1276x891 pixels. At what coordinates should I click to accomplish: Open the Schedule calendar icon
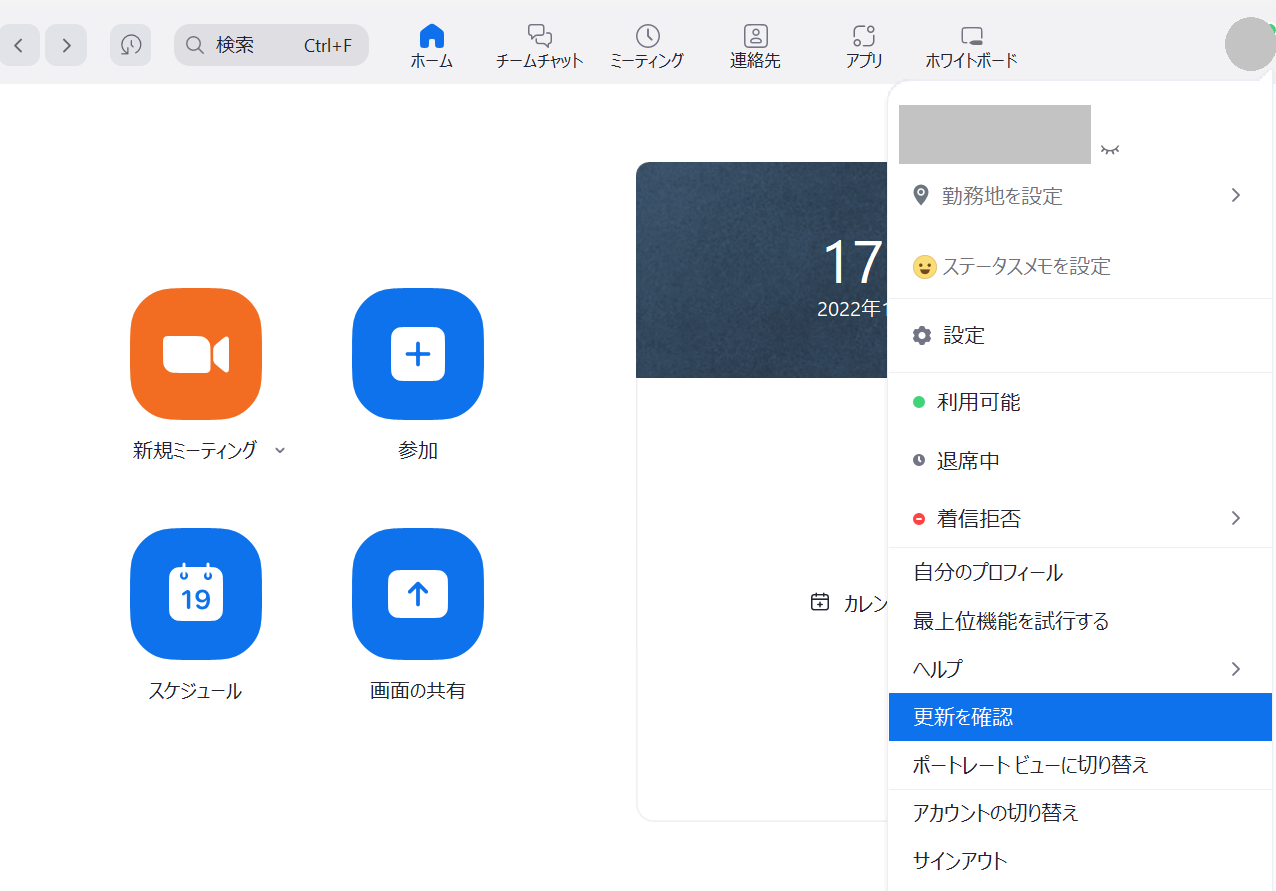click(x=196, y=594)
